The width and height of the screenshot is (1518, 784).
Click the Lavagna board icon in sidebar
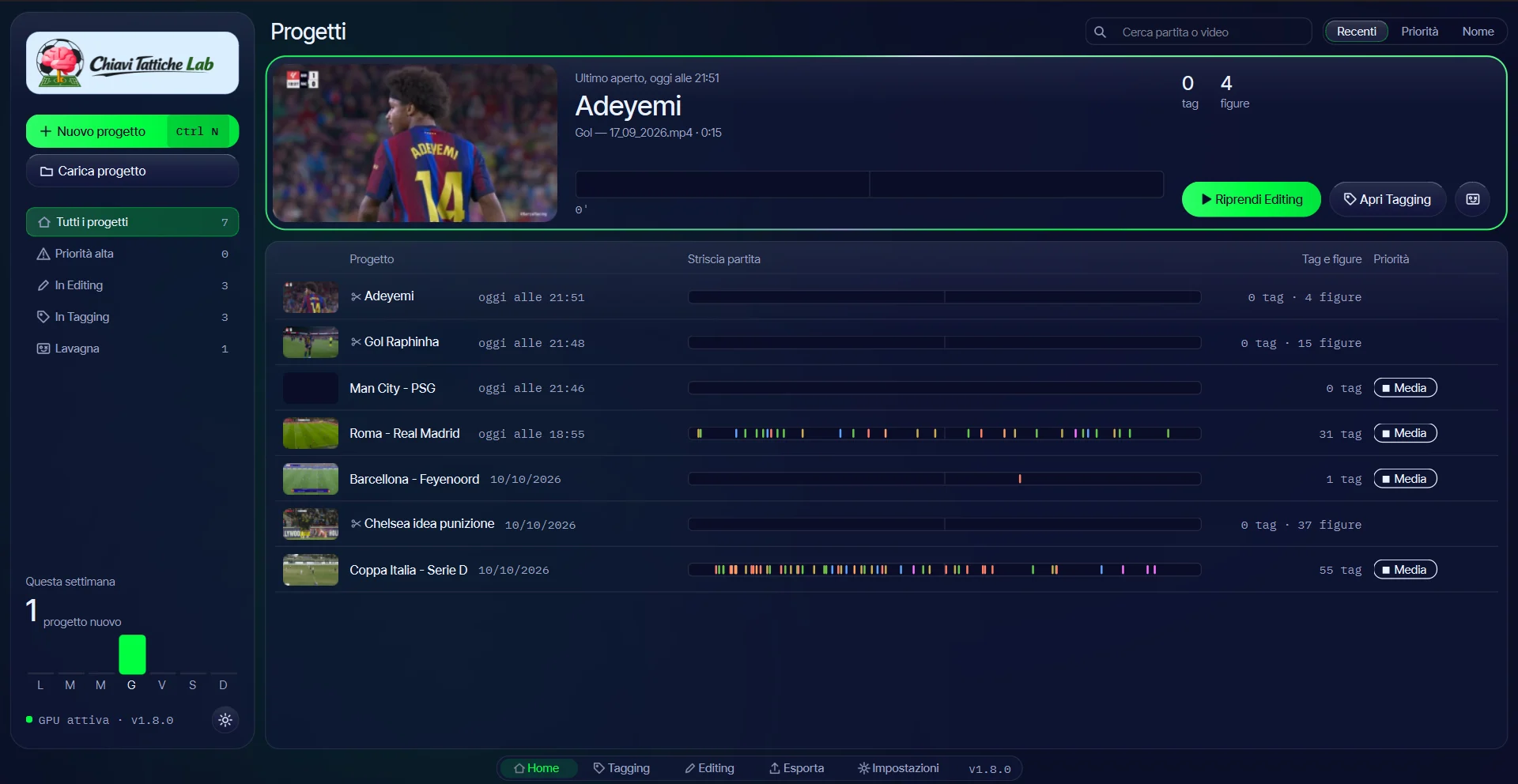pyautogui.click(x=43, y=349)
